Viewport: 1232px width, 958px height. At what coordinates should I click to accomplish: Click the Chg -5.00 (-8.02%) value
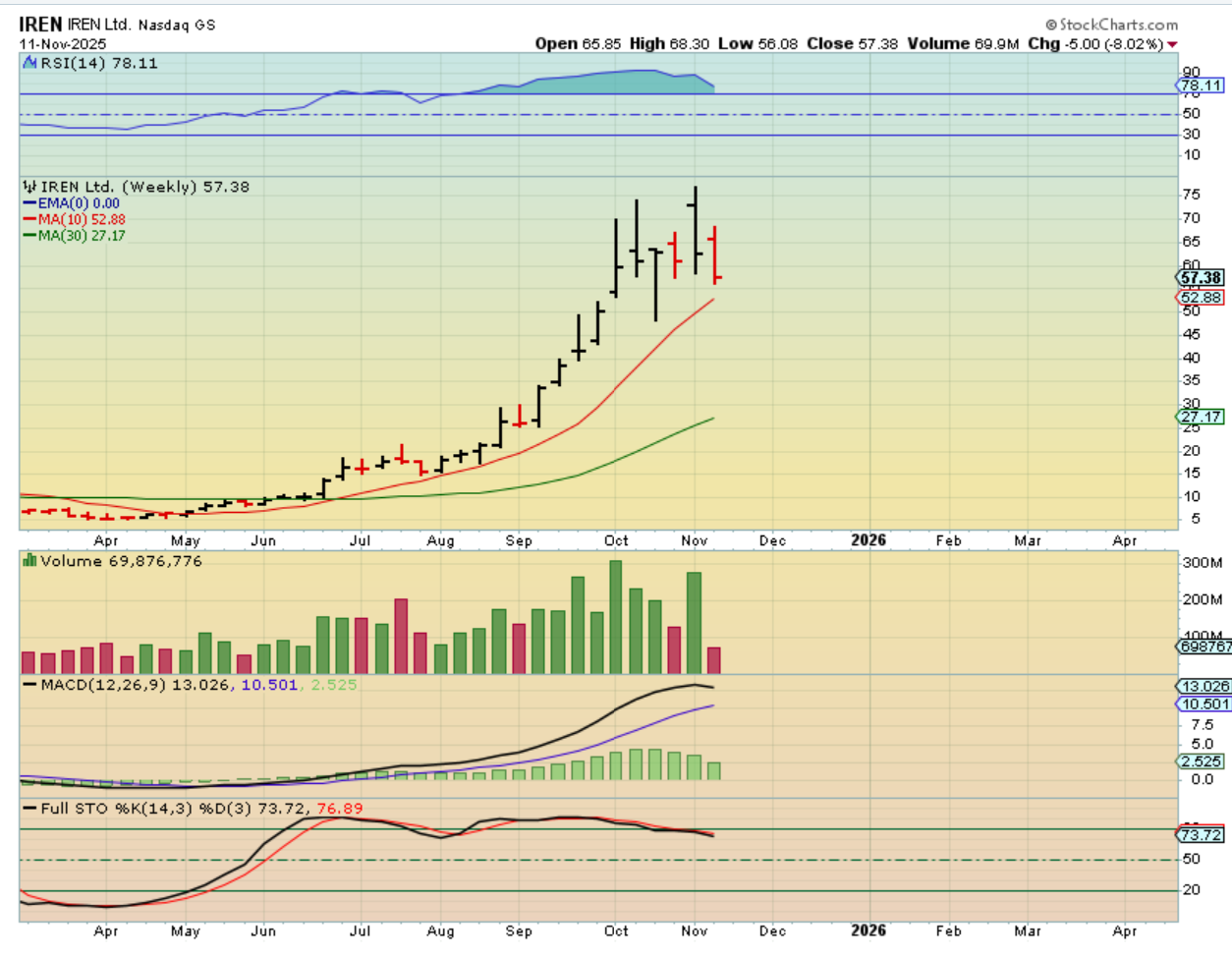coord(1095,44)
